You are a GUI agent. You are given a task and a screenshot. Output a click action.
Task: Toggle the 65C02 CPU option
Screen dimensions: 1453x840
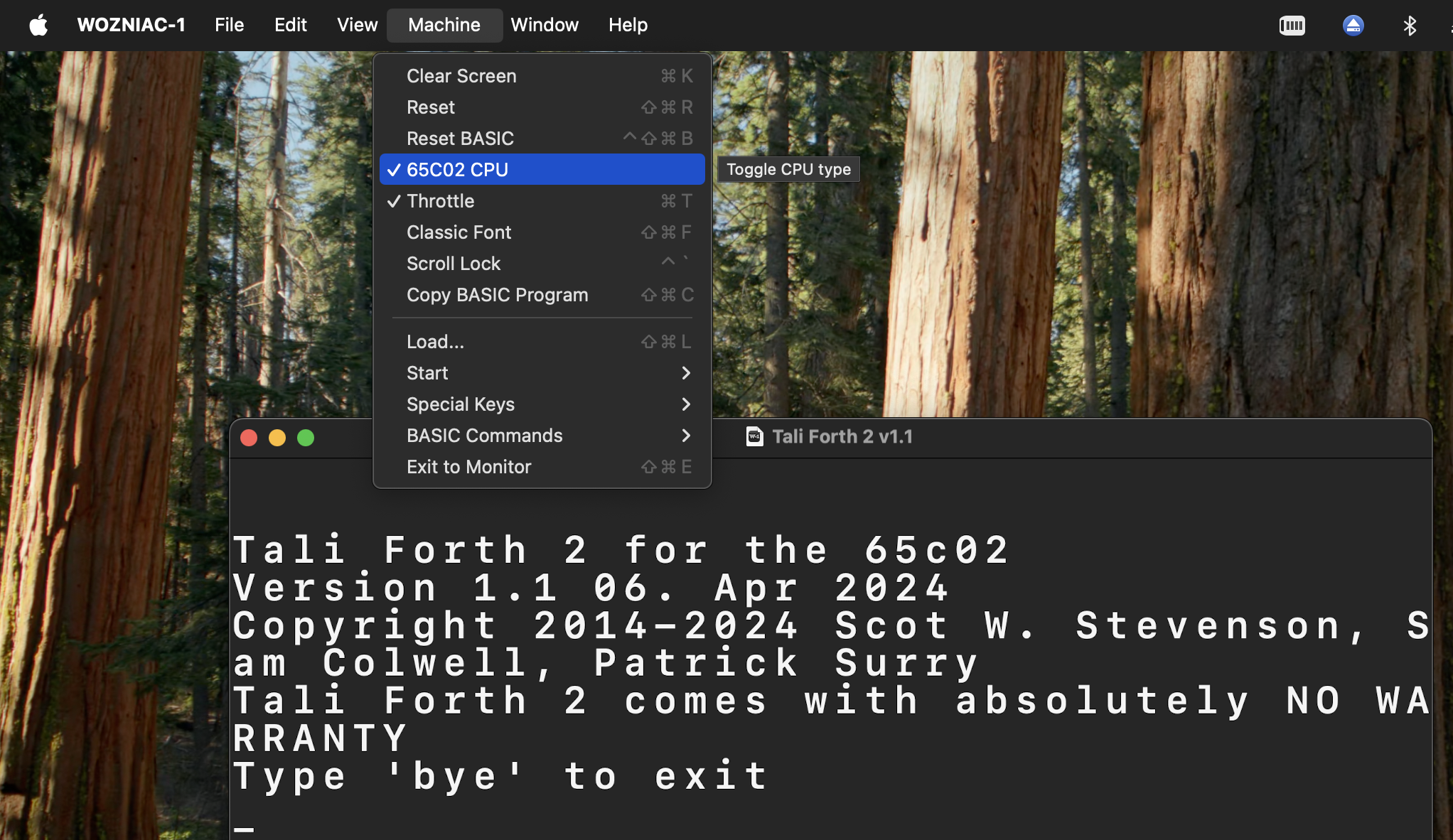[542, 170]
